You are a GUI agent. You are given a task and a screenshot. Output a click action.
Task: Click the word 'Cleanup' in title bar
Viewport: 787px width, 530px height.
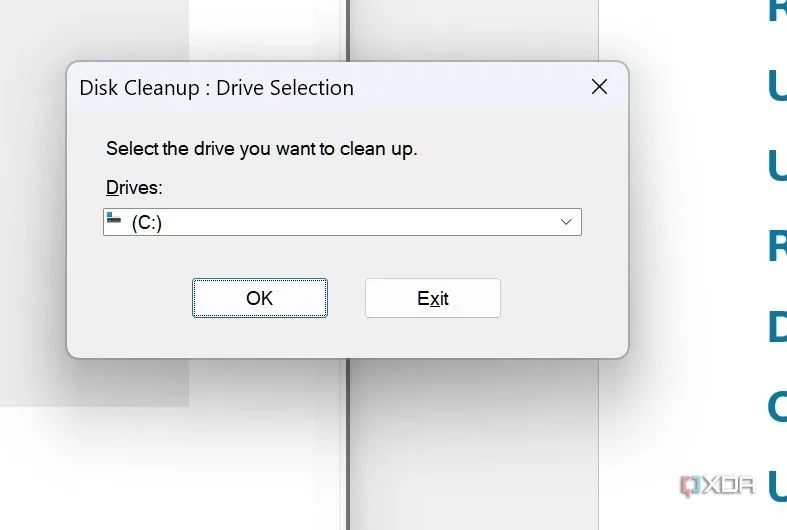pos(162,88)
